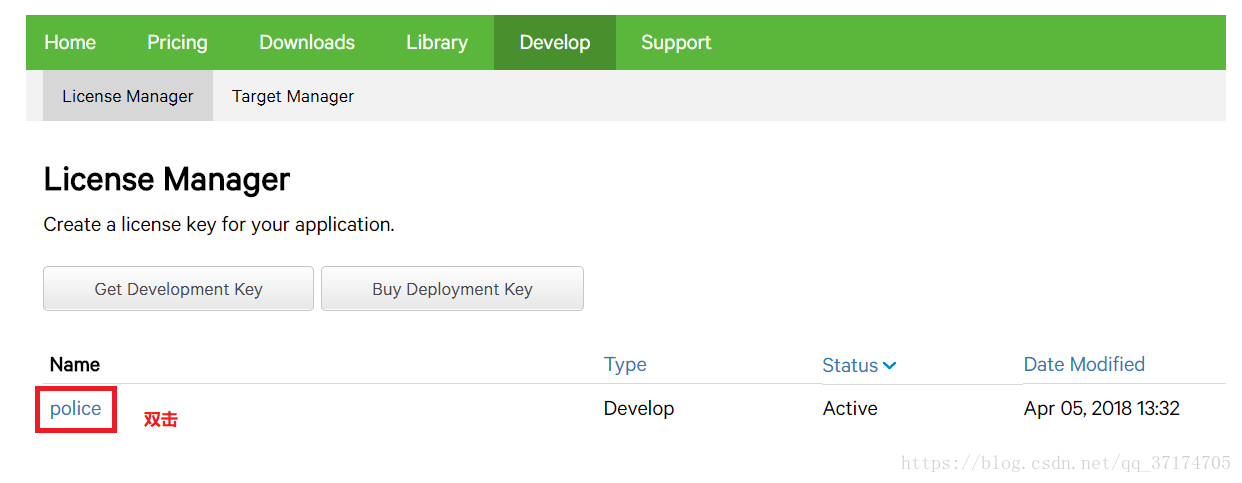Click the Buy Deployment Key button
Image resolution: width=1242 pixels, height=483 pixels.
click(452, 289)
